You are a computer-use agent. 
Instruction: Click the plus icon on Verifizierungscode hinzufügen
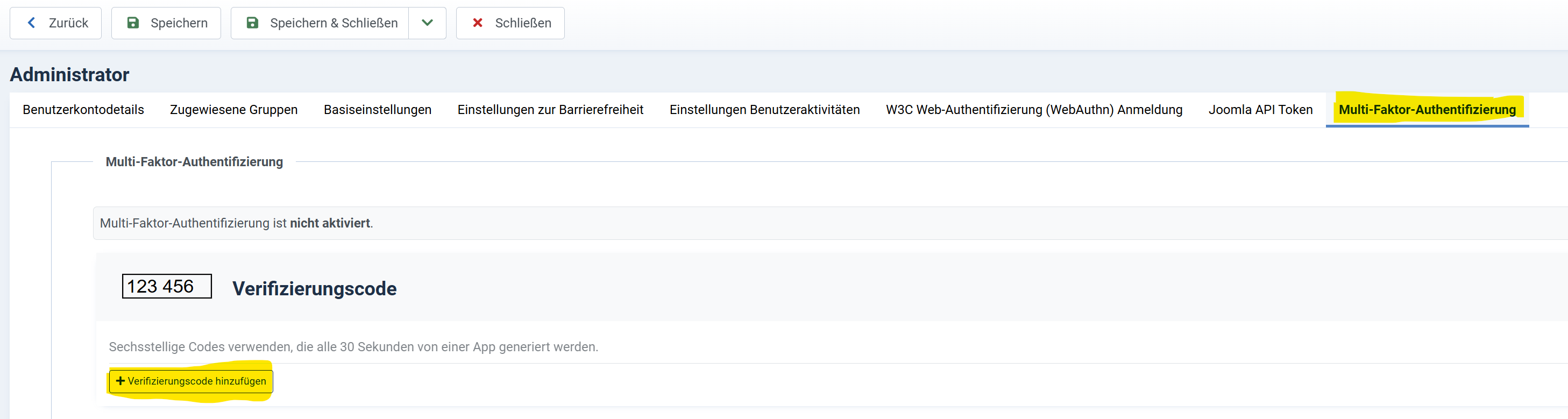click(x=120, y=381)
